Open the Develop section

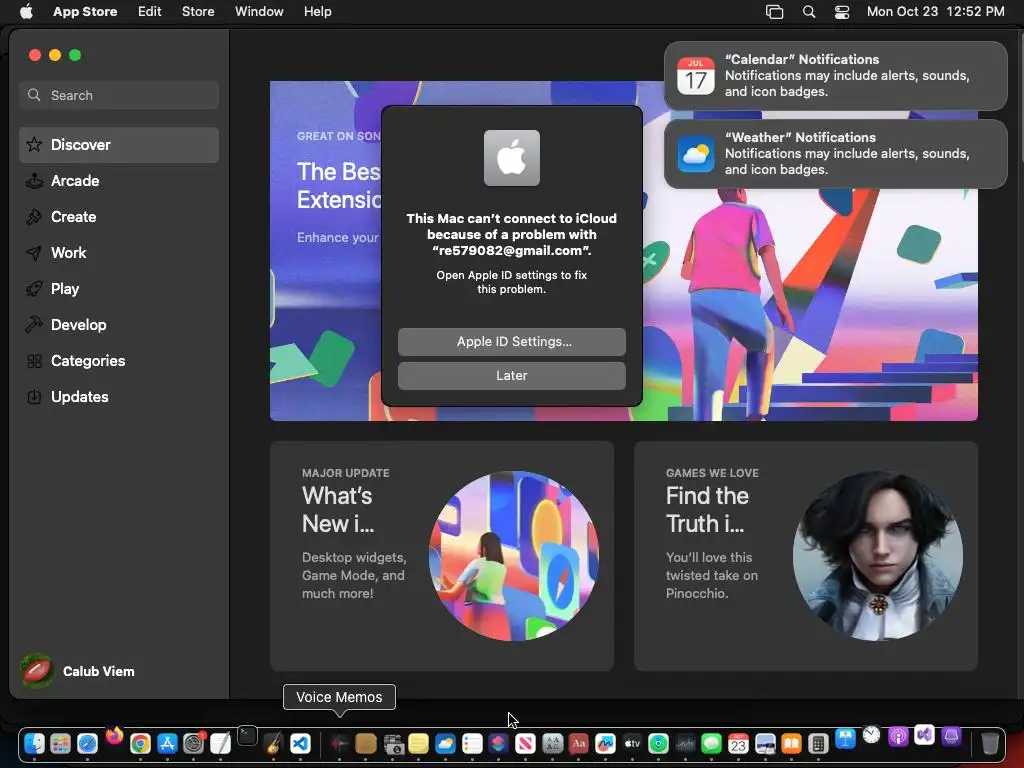point(119,325)
